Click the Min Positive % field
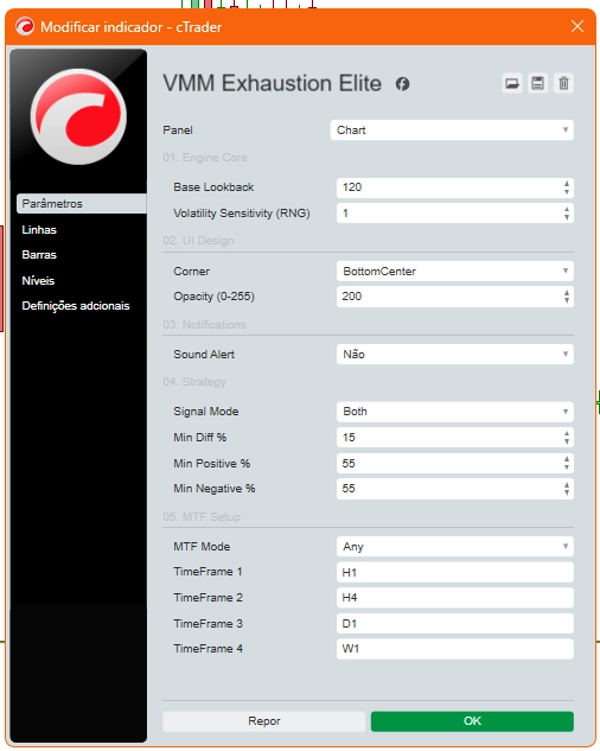 tap(455, 463)
